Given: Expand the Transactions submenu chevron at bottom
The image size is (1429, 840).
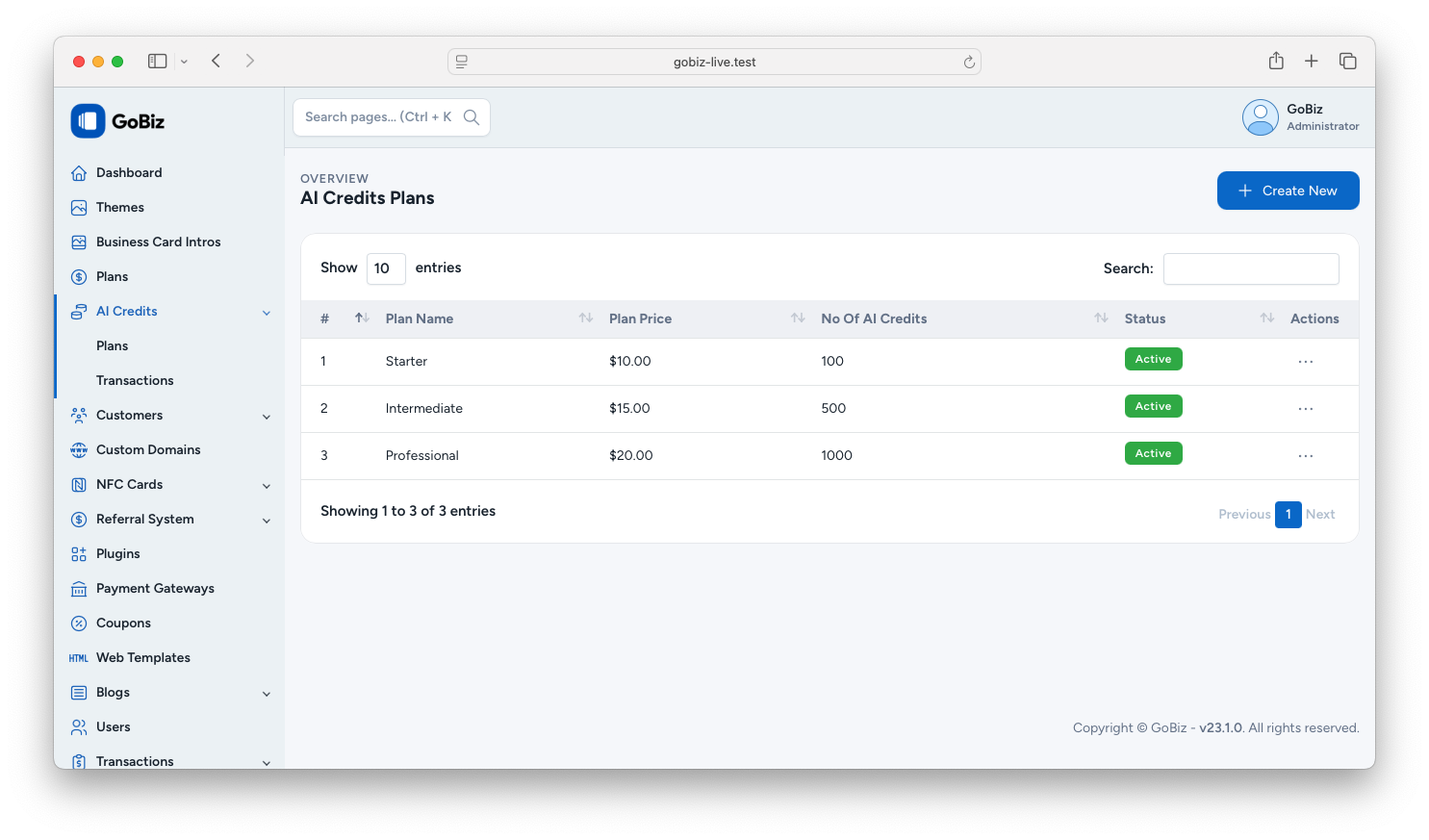Looking at the screenshot, I should coord(267,763).
